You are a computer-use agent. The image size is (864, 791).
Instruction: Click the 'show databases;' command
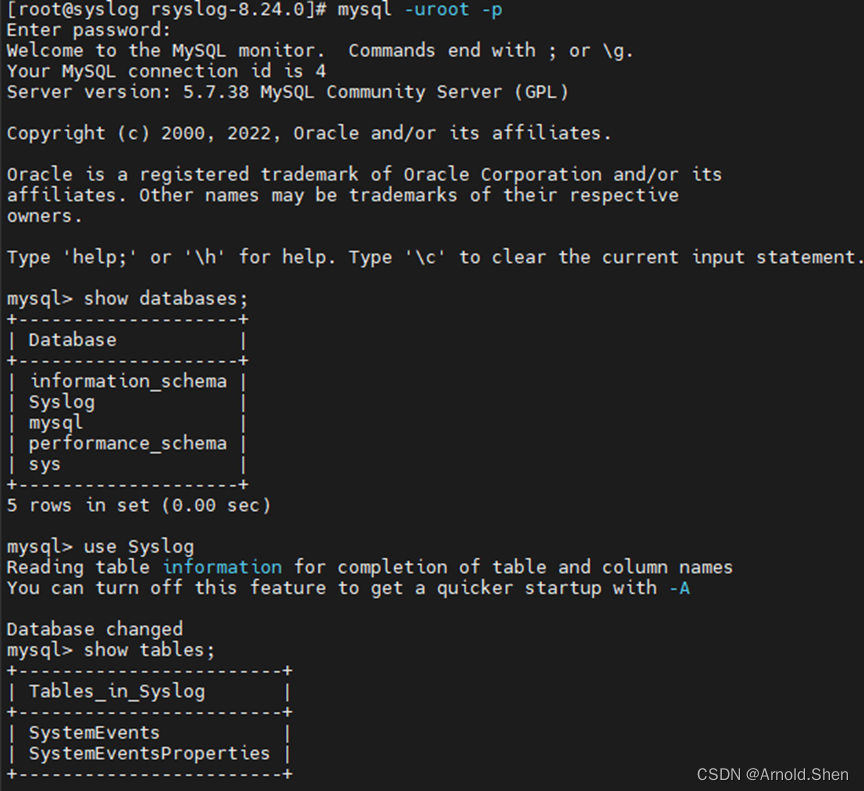(x=166, y=299)
